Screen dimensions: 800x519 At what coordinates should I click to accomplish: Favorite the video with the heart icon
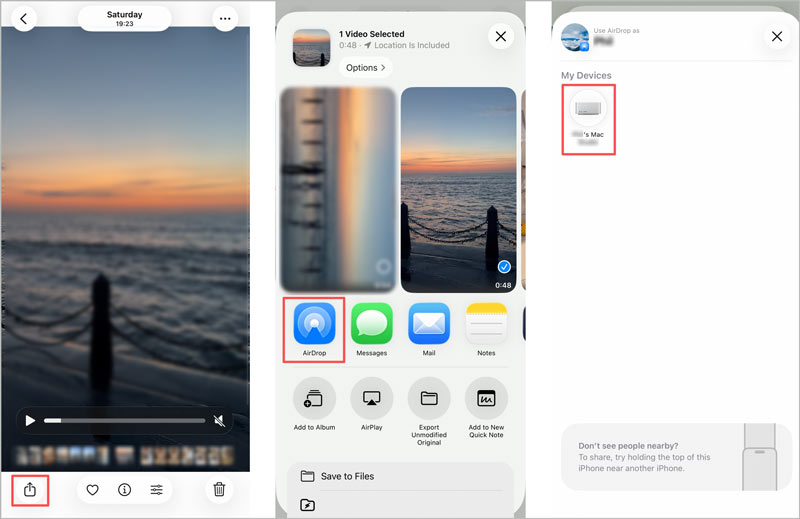click(92, 490)
